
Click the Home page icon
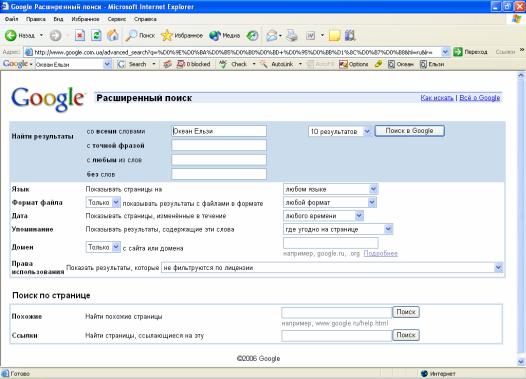(113, 35)
